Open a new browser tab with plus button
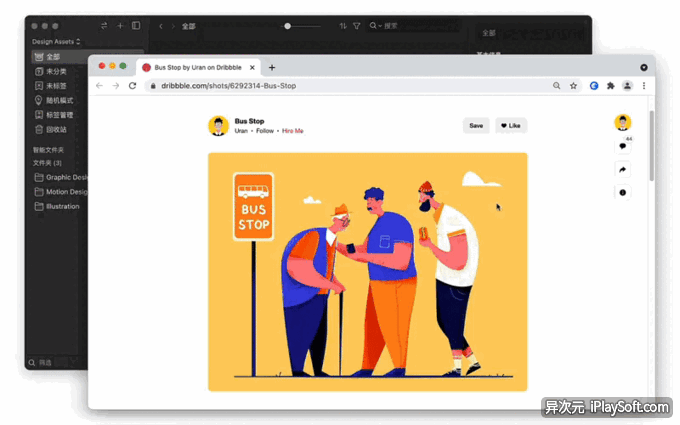Viewport: 680px width, 425px height. [272, 68]
